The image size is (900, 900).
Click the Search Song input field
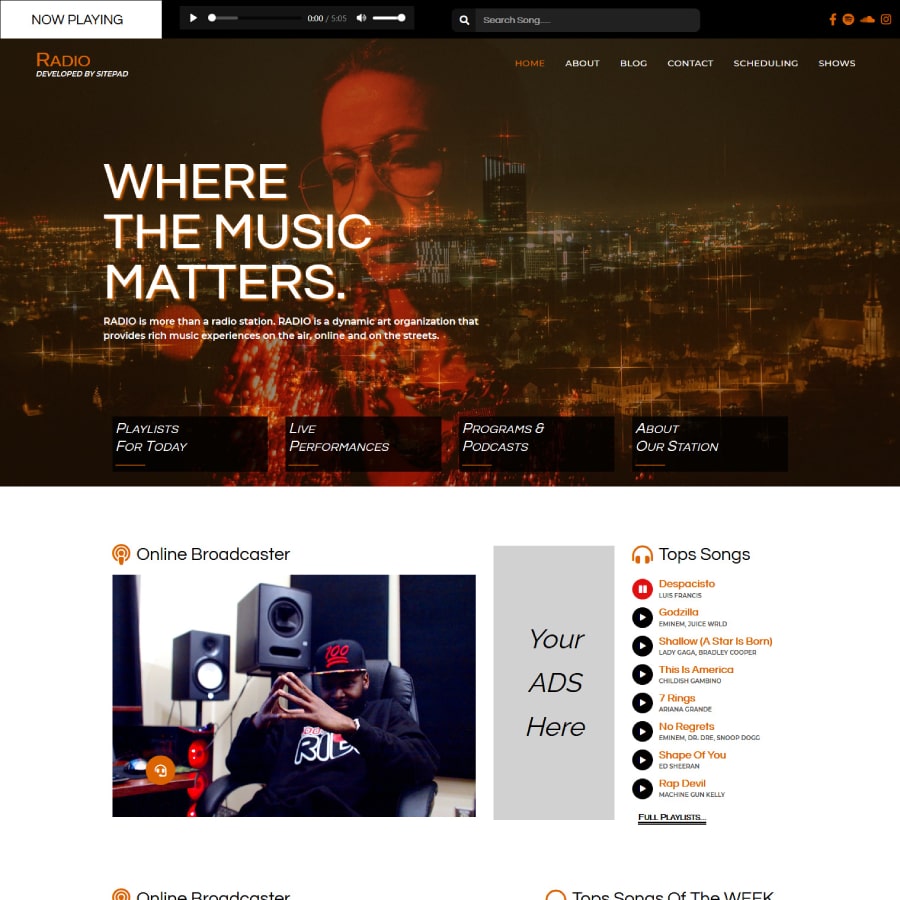pos(587,20)
